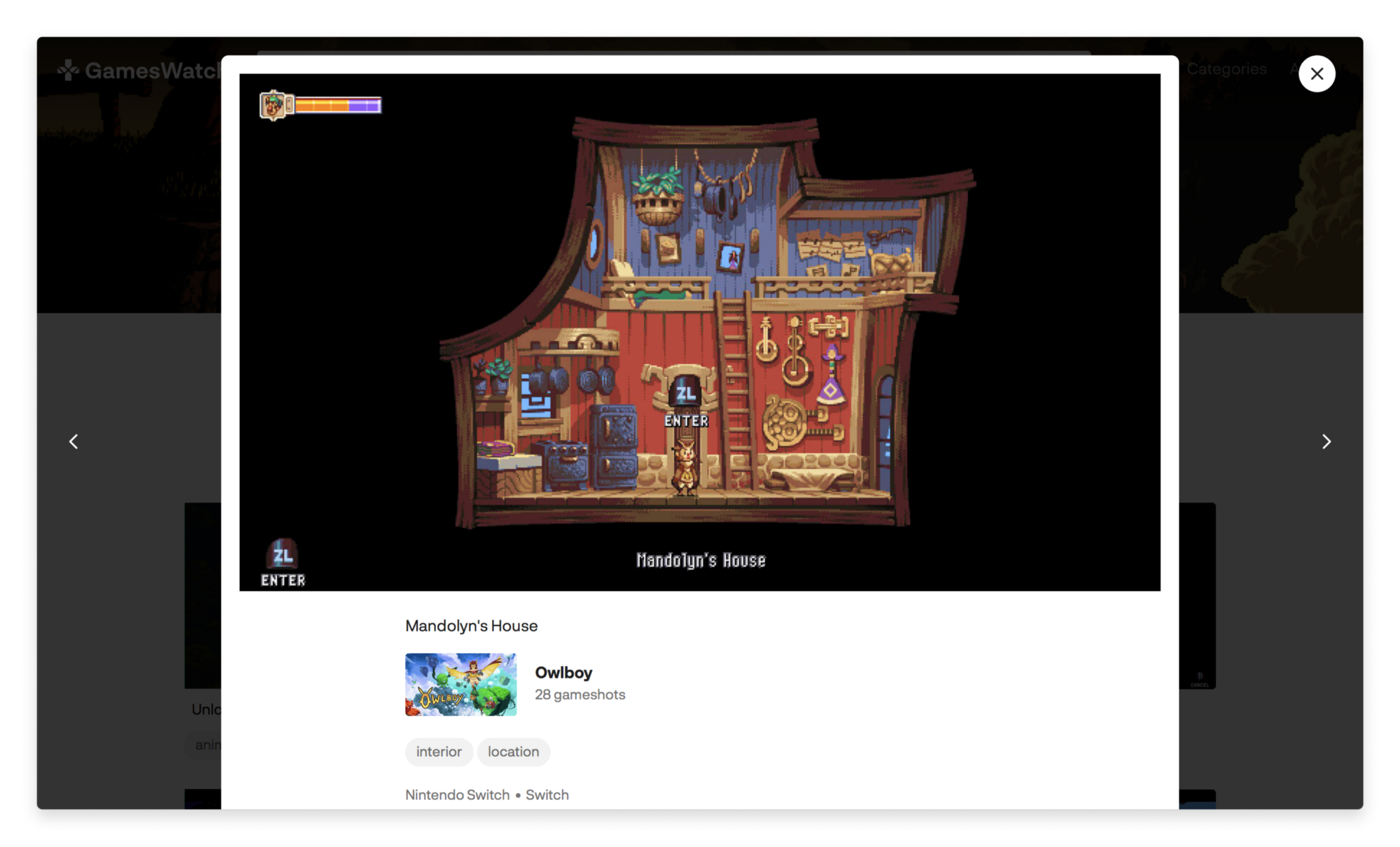Open the Categories navigation menu
Image resolution: width=1400 pixels, height=847 pixels.
tap(1226, 69)
